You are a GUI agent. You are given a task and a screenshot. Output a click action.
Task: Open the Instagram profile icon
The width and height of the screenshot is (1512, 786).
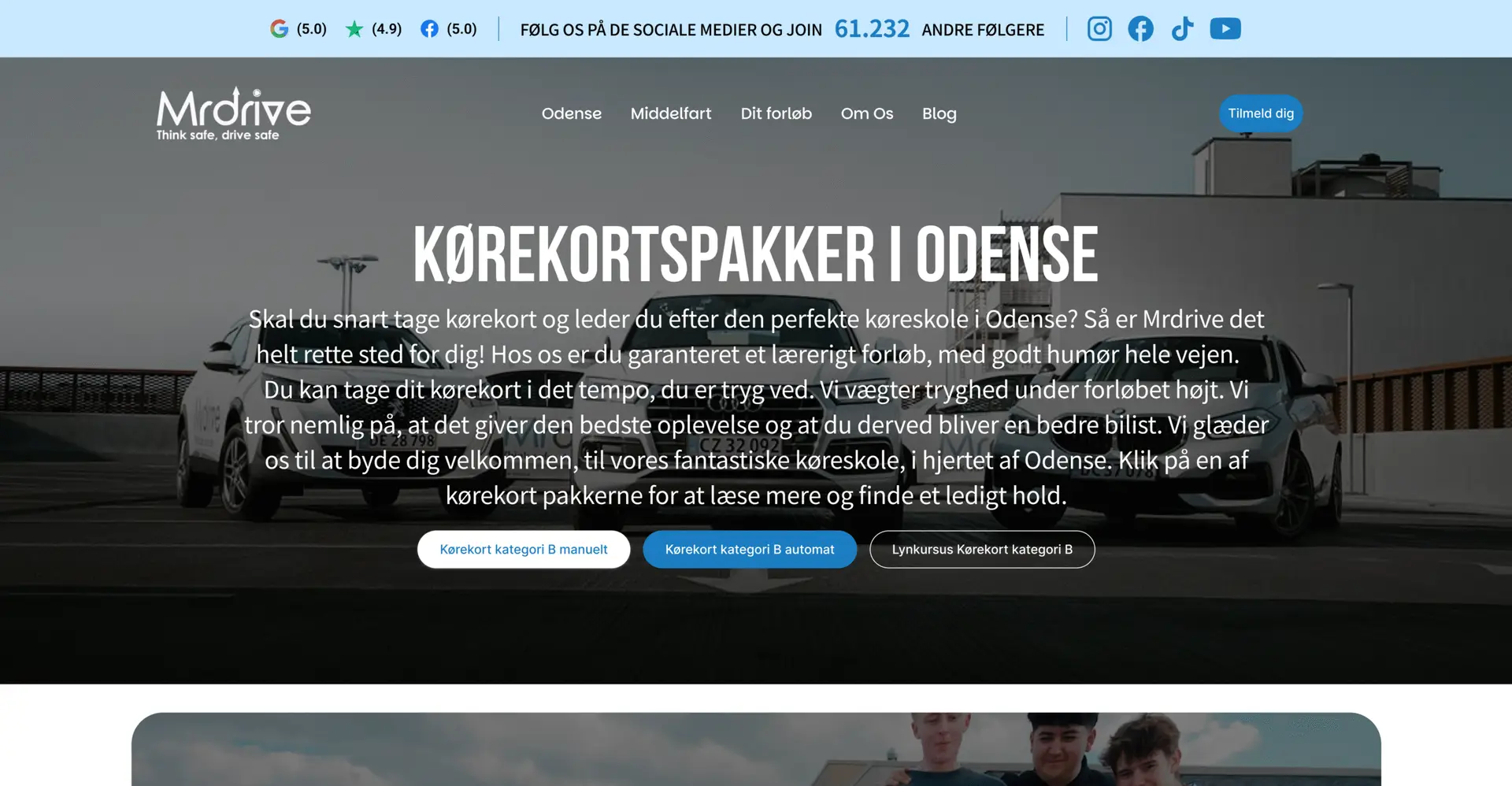click(1099, 29)
